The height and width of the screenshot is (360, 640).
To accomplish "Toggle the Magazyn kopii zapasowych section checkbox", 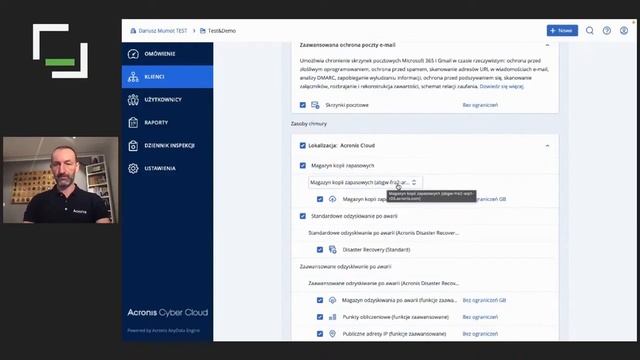I will pyautogui.click(x=302, y=165).
